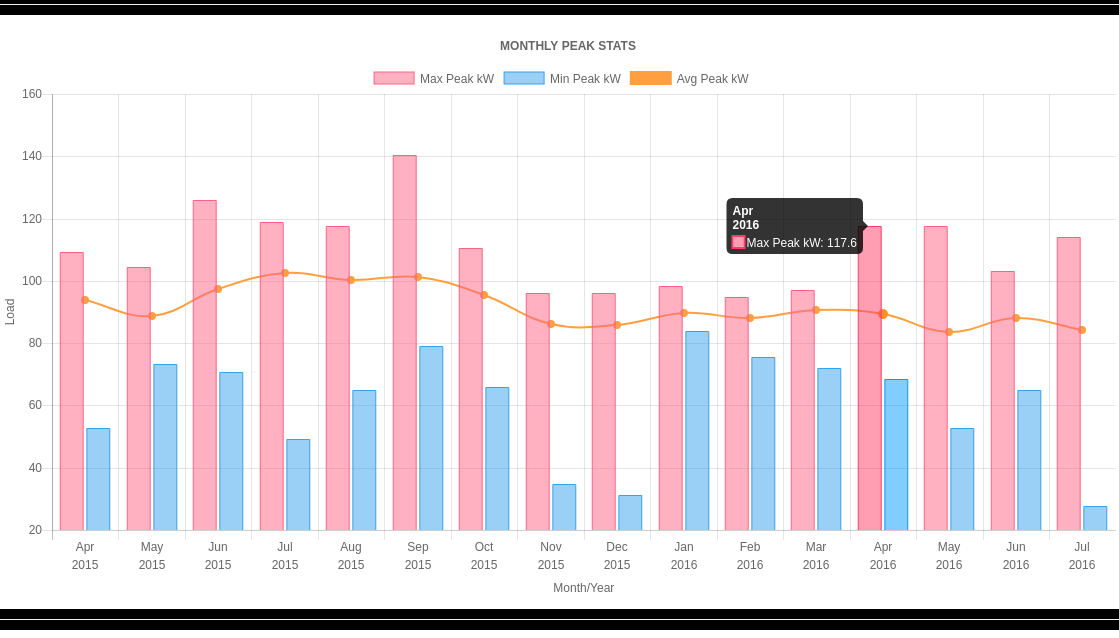This screenshot has height=638, width=1119.
Task: Click the Apr 2015 x-axis label
Action: [85, 556]
